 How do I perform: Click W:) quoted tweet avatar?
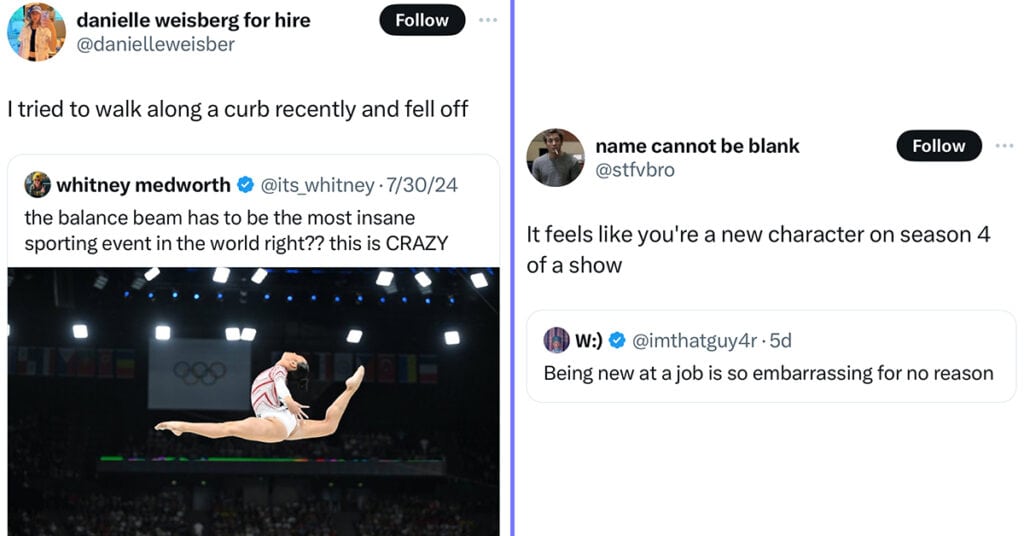tap(556, 340)
